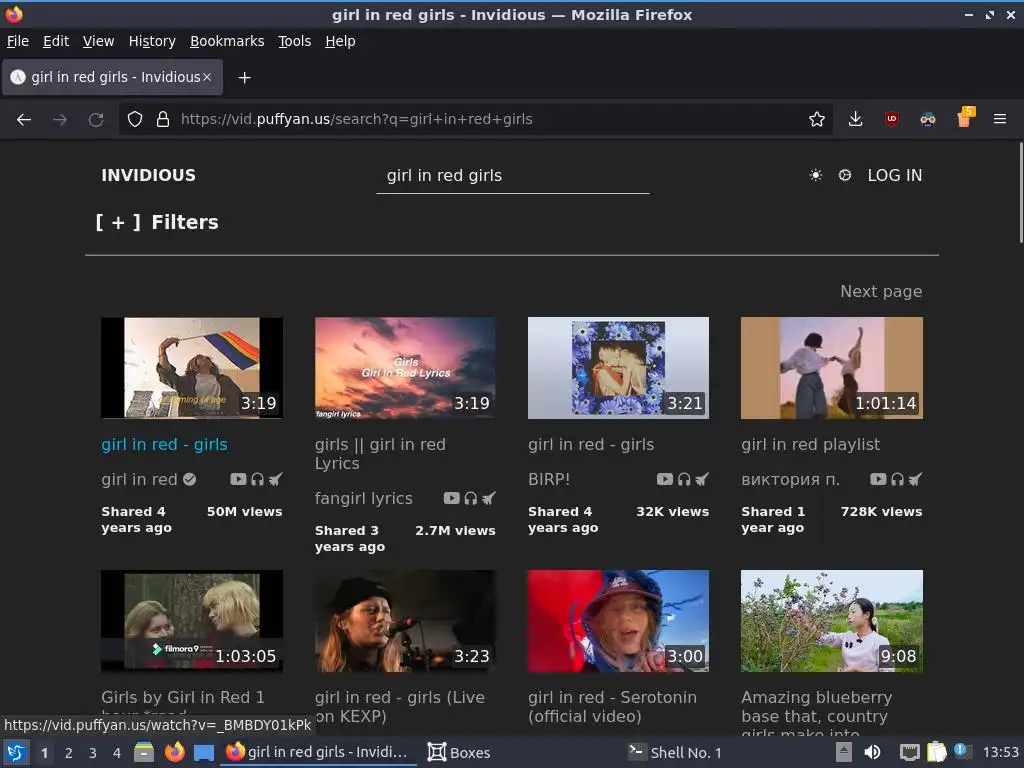Switch instance icon for BIRP! row
1024x768 pixels.
pos(701,479)
